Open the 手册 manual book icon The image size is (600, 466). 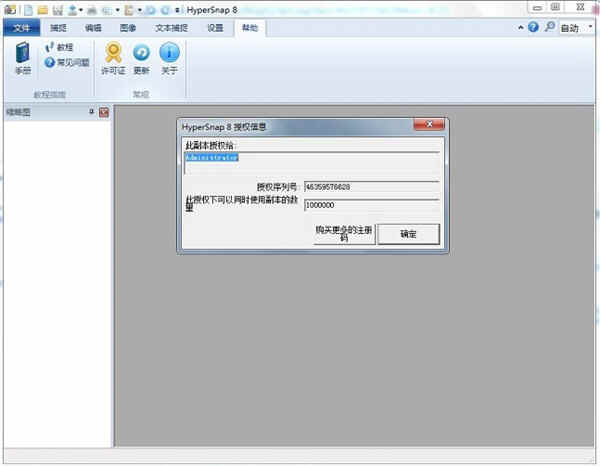[x=23, y=58]
